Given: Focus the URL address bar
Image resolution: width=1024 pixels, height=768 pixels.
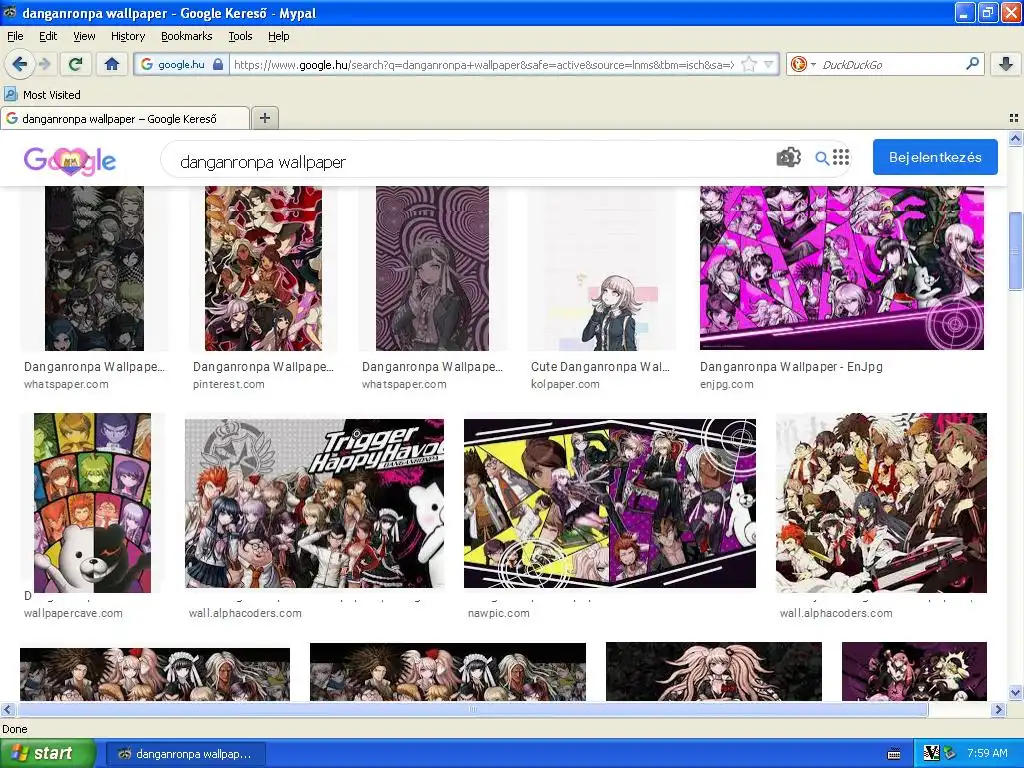Looking at the screenshot, I should click(x=483, y=64).
